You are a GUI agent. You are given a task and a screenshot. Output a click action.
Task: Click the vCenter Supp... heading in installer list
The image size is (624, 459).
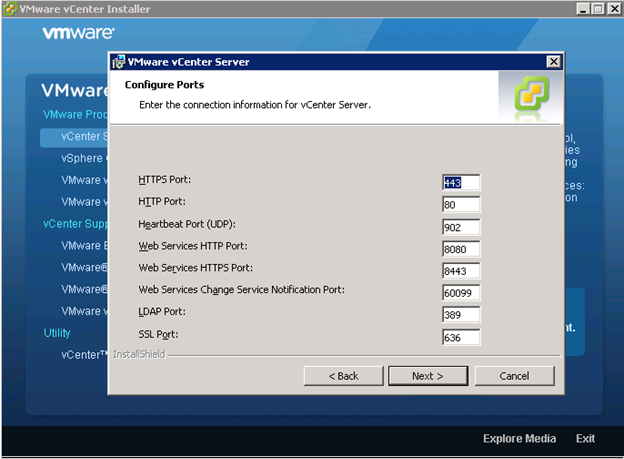point(75,224)
